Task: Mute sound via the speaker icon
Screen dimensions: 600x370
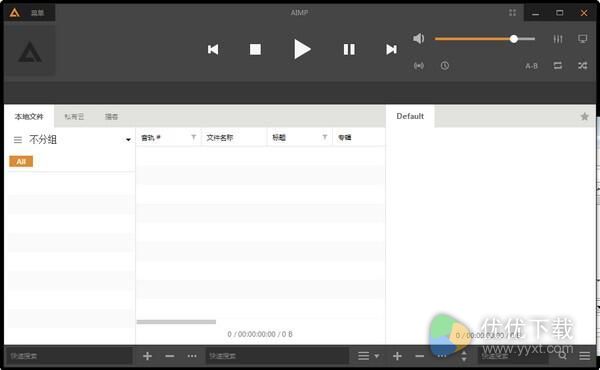Action: (x=419, y=38)
